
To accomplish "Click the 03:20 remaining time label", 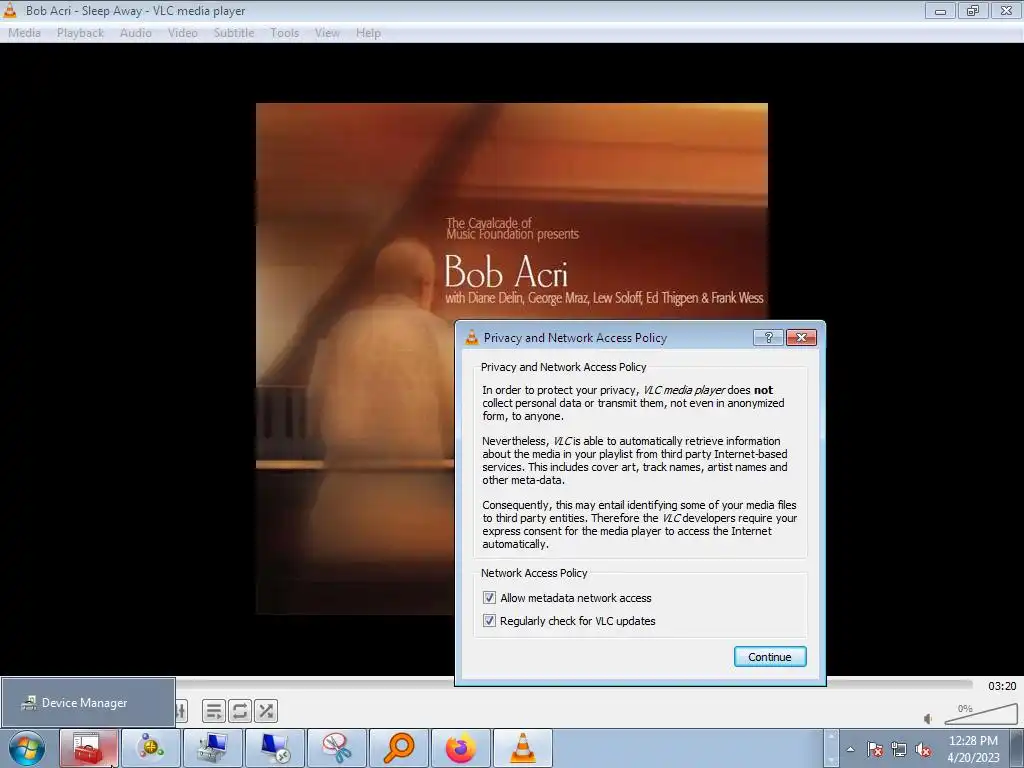I will pyautogui.click(x=1002, y=686).
